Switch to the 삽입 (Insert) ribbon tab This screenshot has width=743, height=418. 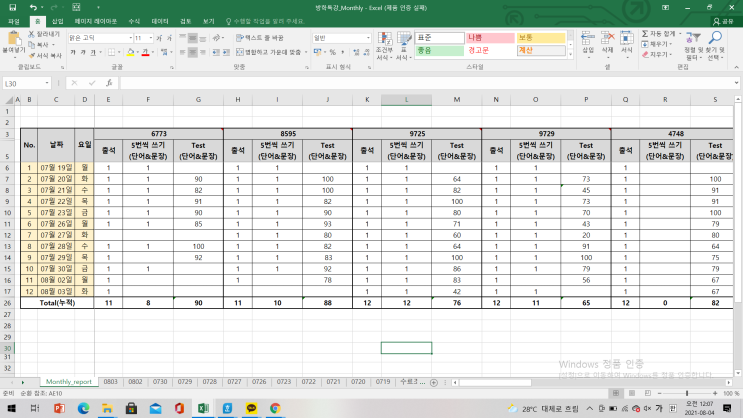[57, 21]
